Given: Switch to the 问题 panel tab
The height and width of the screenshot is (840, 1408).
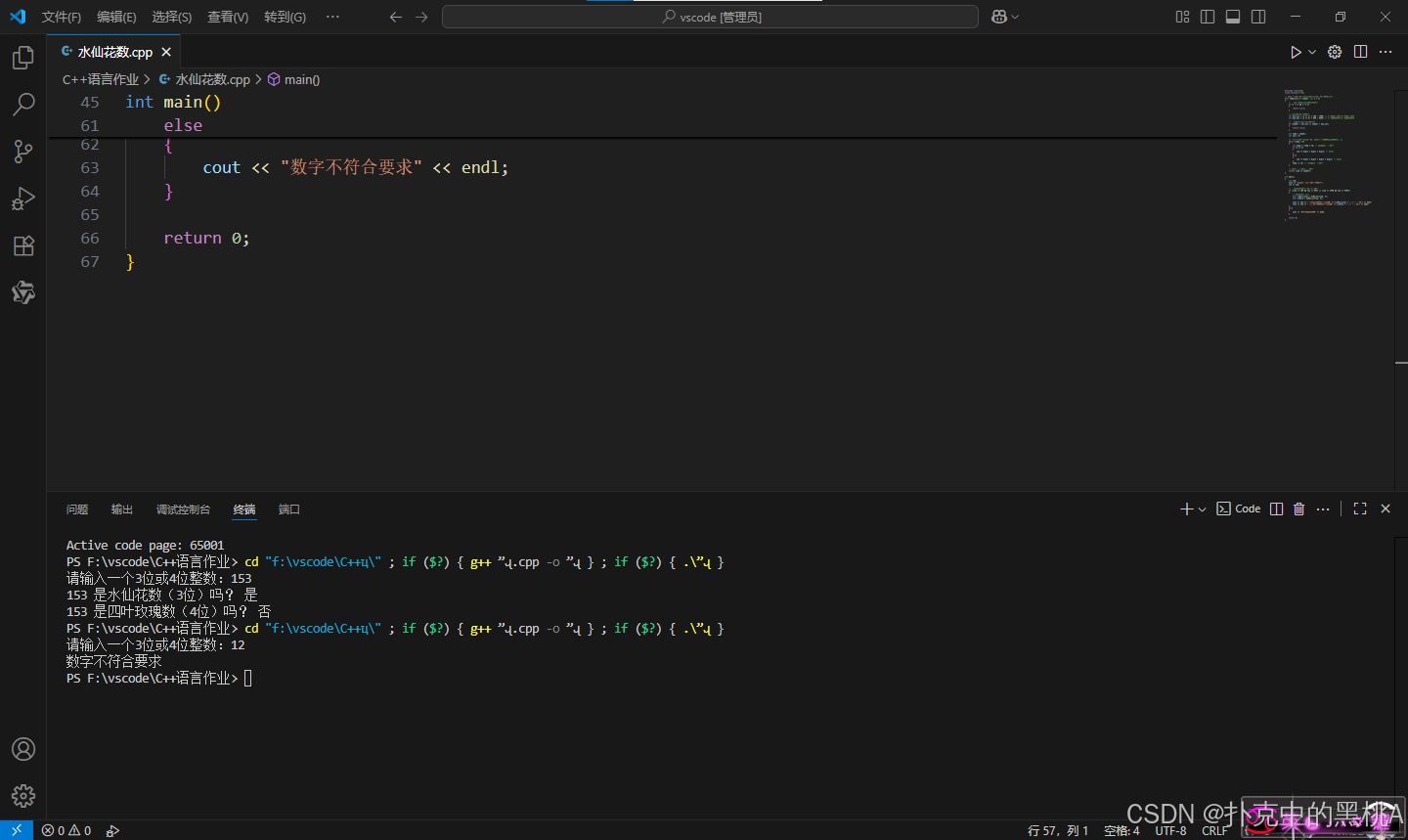Looking at the screenshot, I should [77, 509].
